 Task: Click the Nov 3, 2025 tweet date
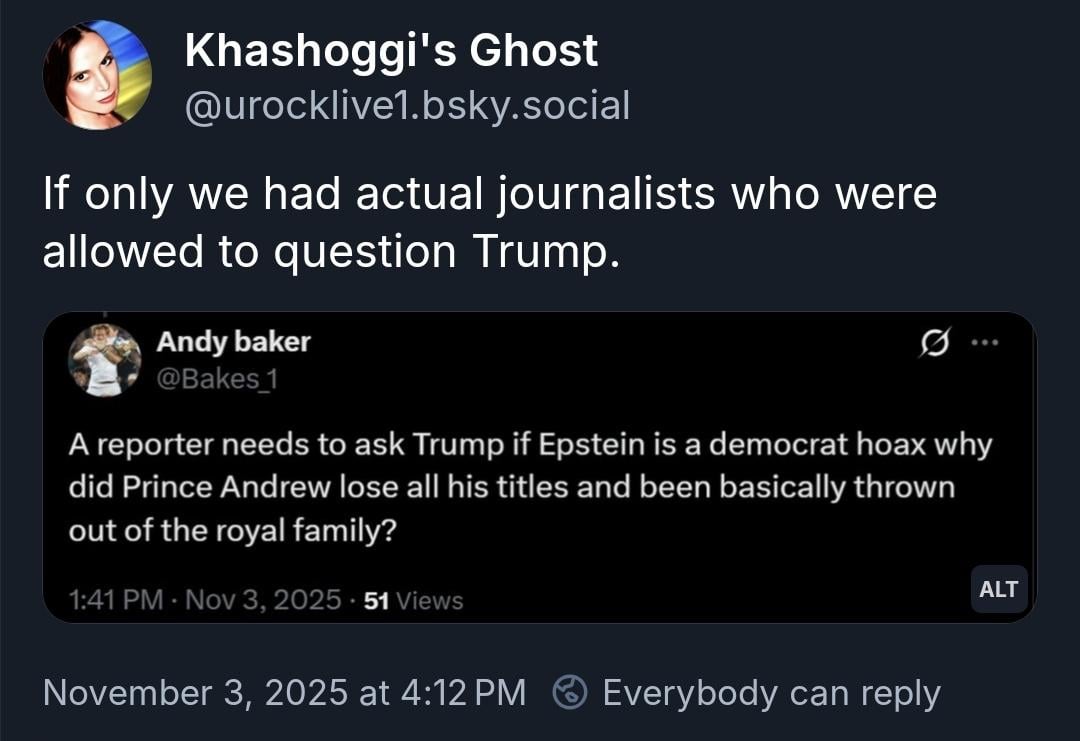(264, 600)
